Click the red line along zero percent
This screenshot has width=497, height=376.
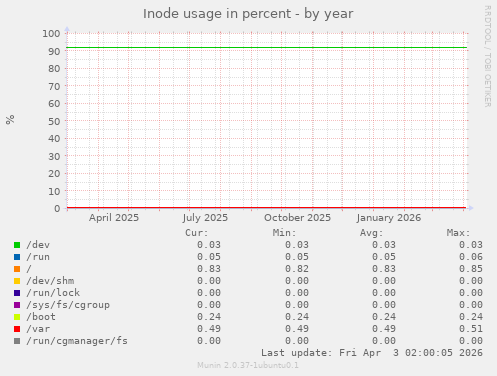click(267, 208)
